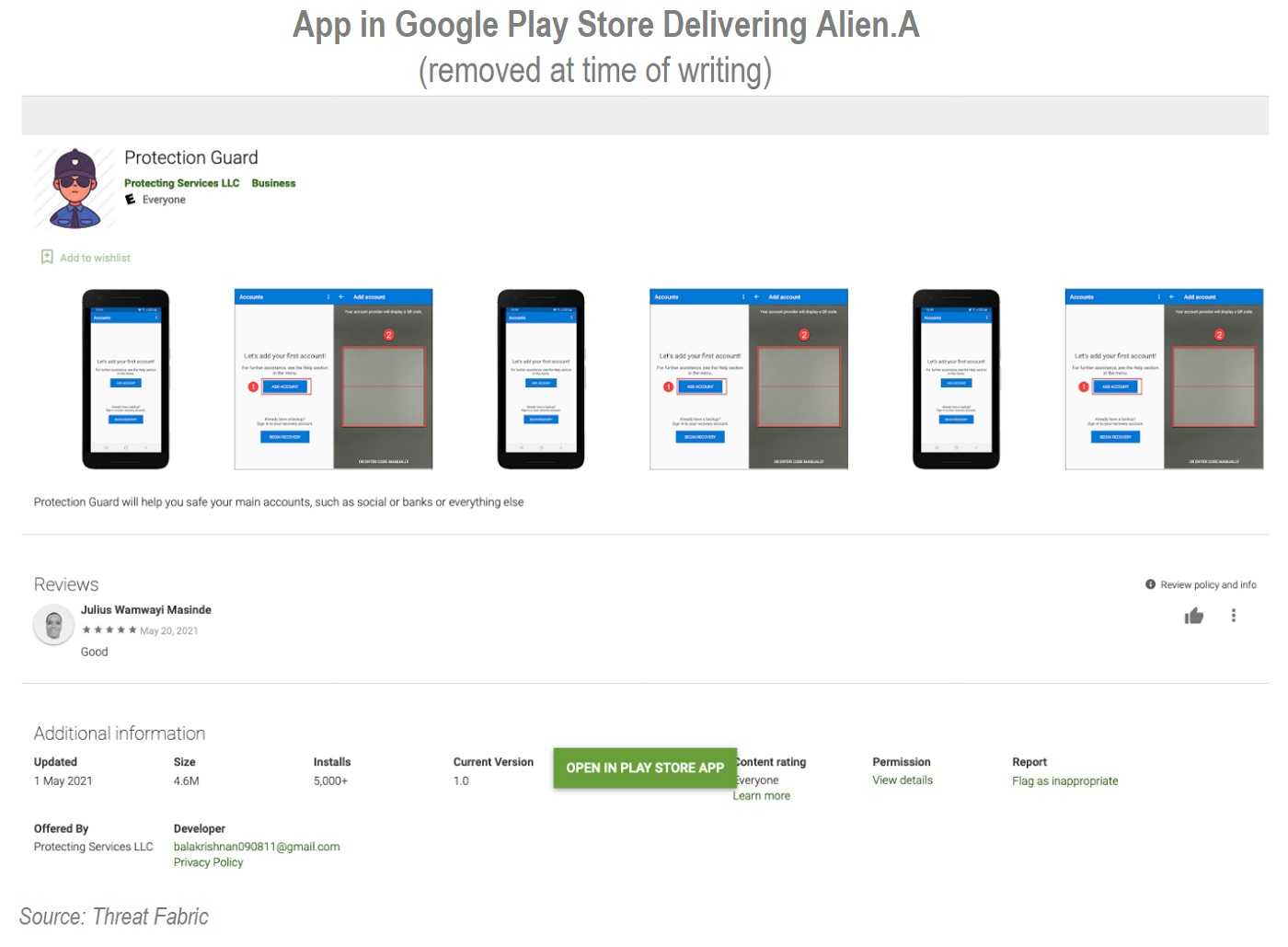Click Julius Wamwayi Masinde's avatar
The width and height of the screenshot is (1288, 947).
(53, 626)
